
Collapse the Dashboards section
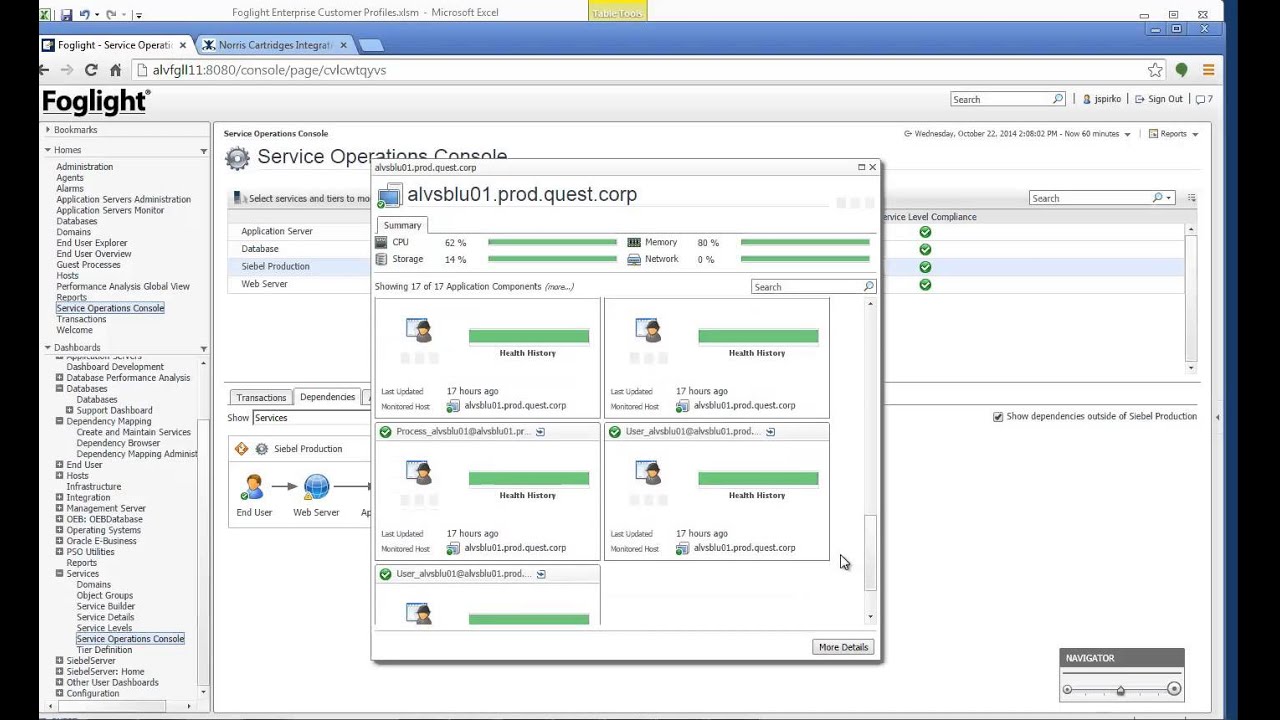47,348
